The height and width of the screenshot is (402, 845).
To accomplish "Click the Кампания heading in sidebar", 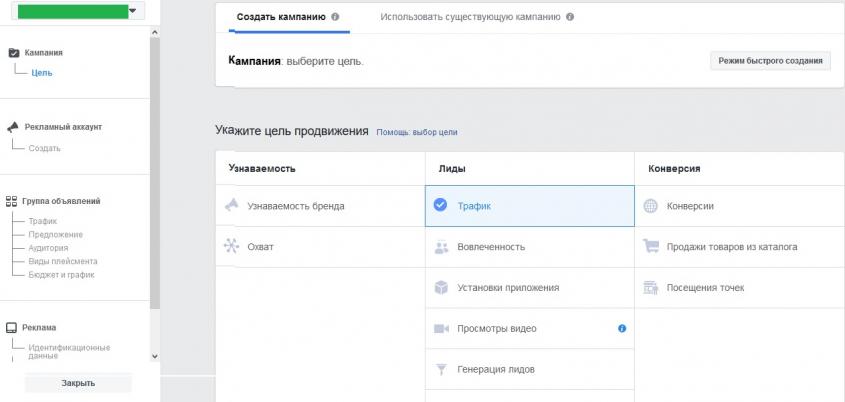I will (x=44, y=53).
